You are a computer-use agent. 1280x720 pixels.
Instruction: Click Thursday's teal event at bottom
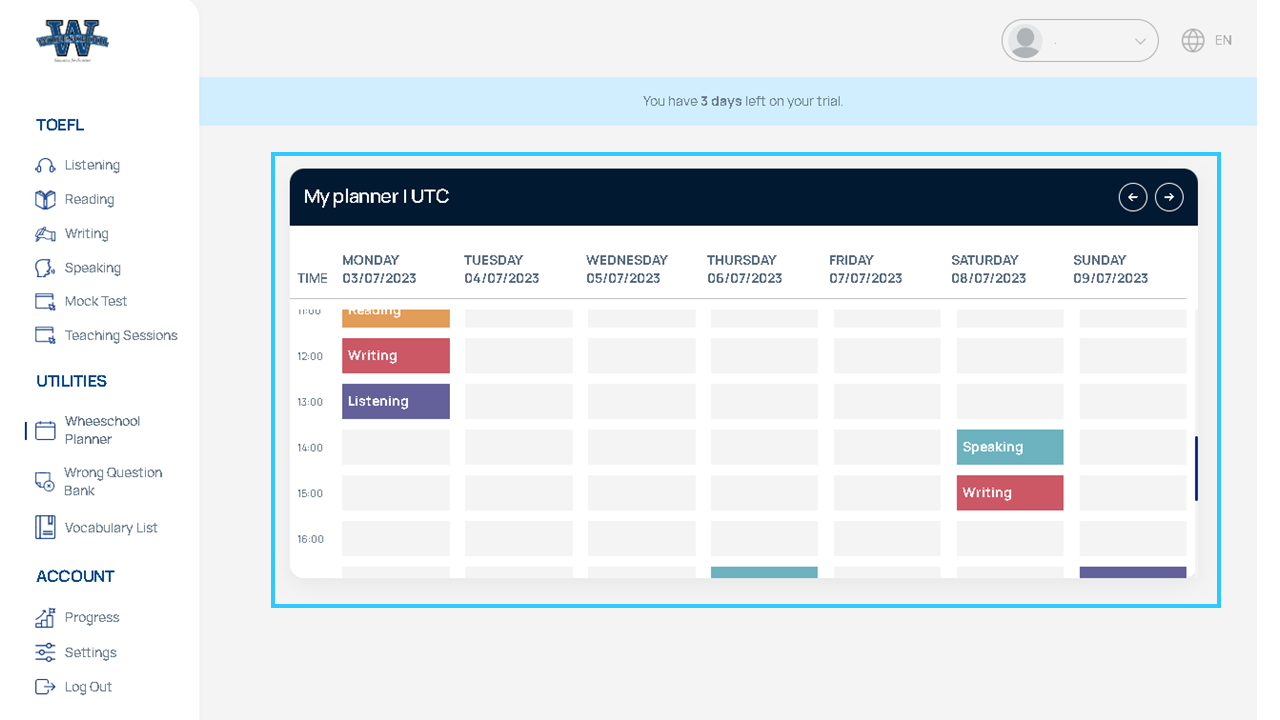(764, 572)
